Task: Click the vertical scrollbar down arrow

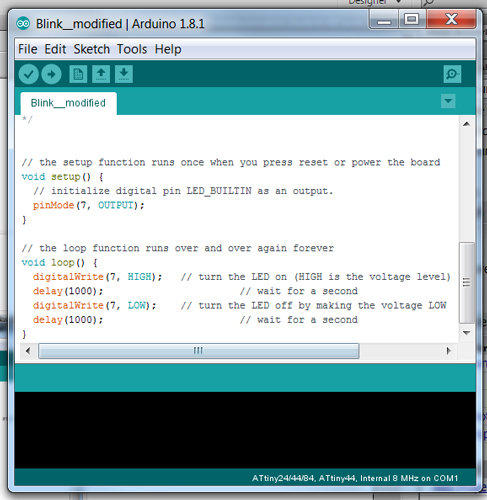Action: coord(467,333)
